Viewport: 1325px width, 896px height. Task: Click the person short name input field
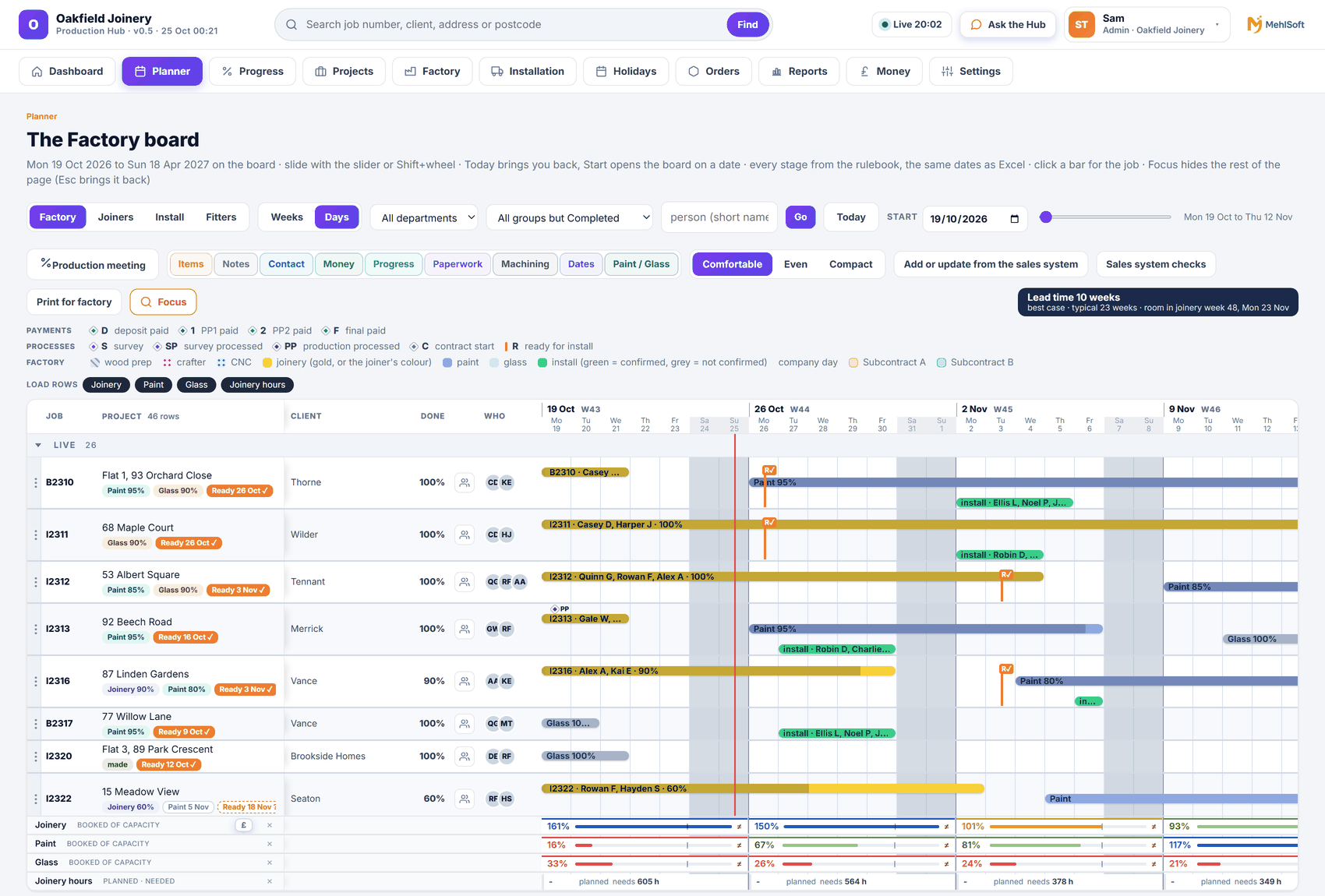pyautogui.click(x=719, y=217)
